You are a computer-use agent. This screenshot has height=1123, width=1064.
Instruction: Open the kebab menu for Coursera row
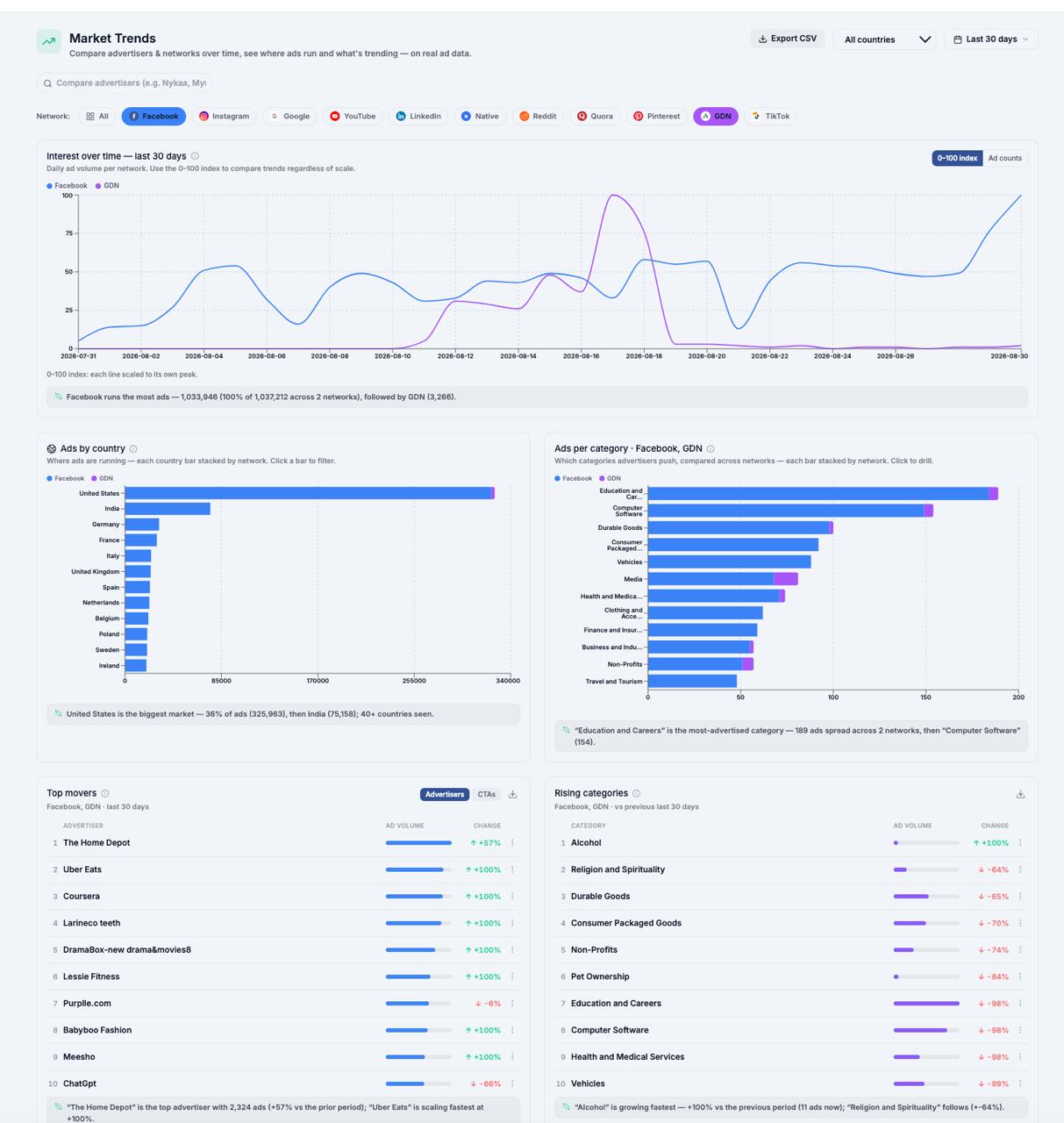(512, 897)
